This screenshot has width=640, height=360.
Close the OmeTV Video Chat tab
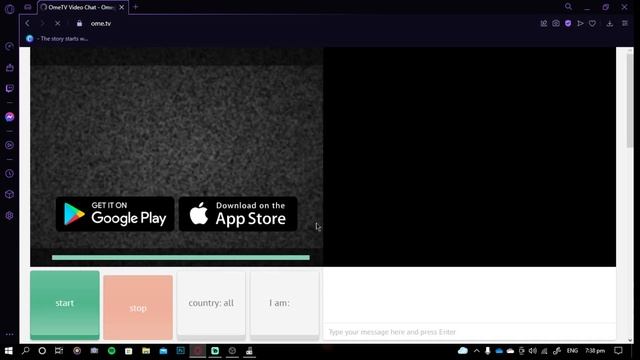pos(121,7)
